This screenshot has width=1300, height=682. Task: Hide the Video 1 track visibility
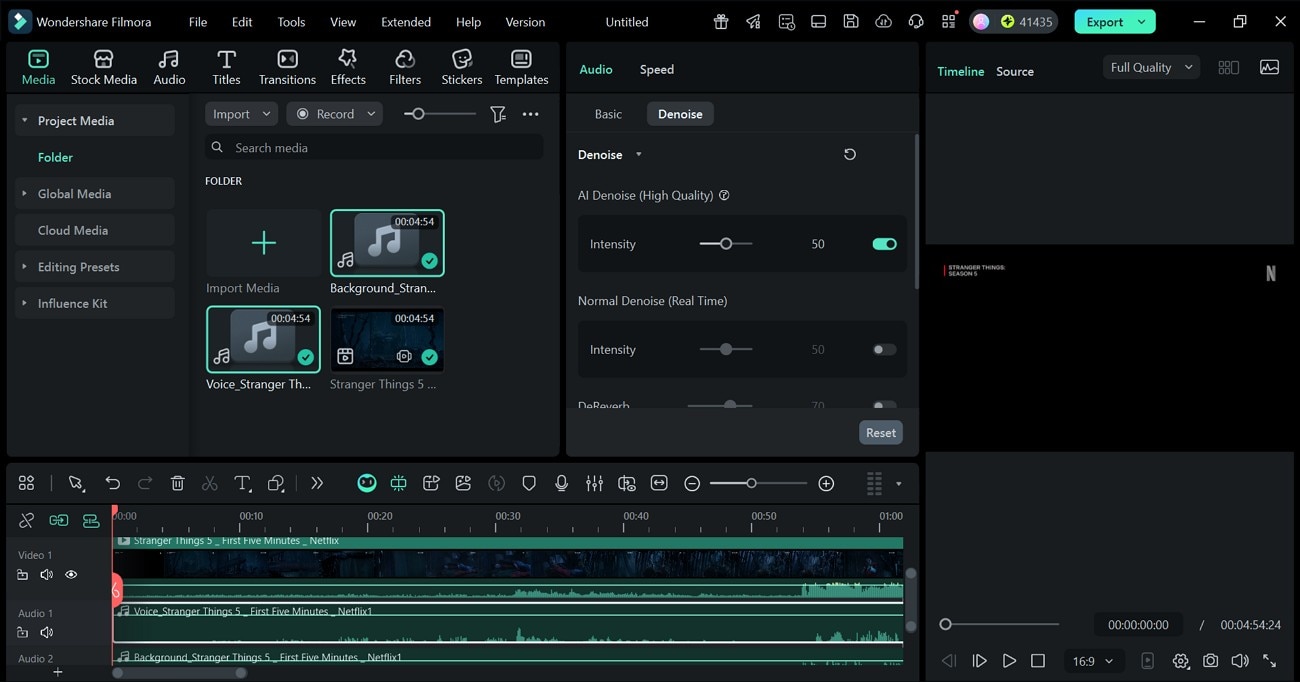click(x=70, y=574)
